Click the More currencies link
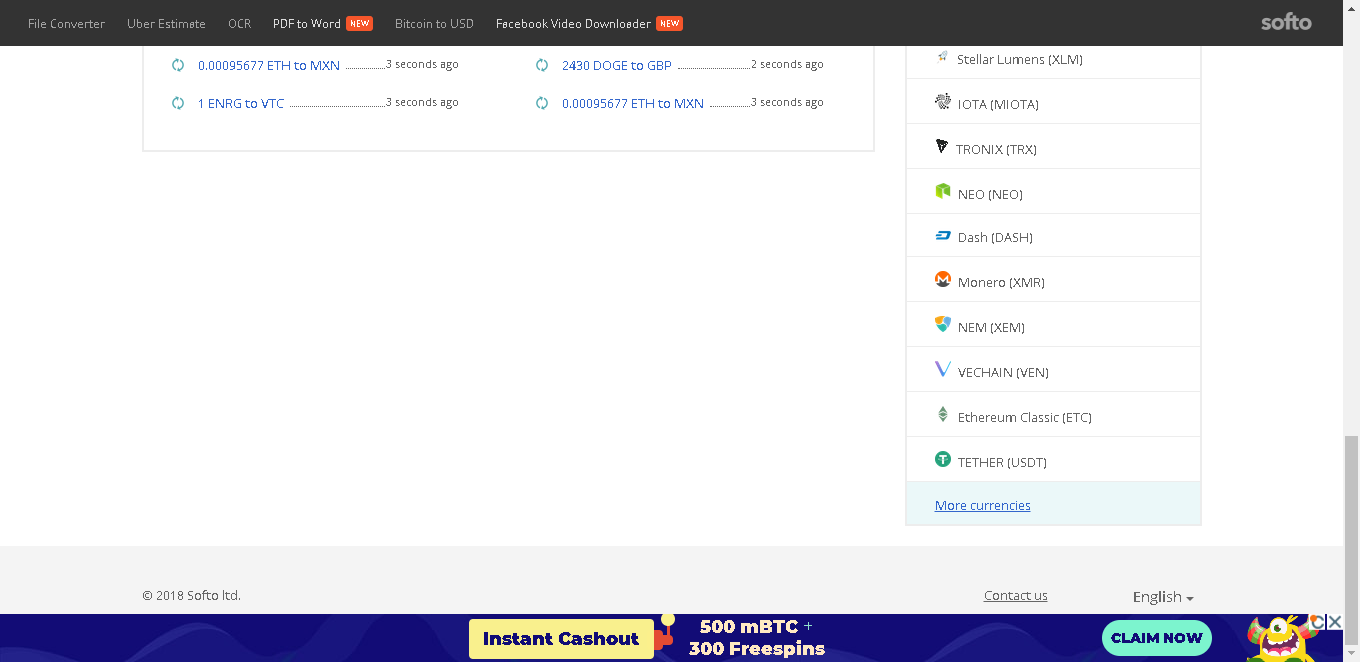This screenshot has width=1360, height=662. [x=982, y=505]
